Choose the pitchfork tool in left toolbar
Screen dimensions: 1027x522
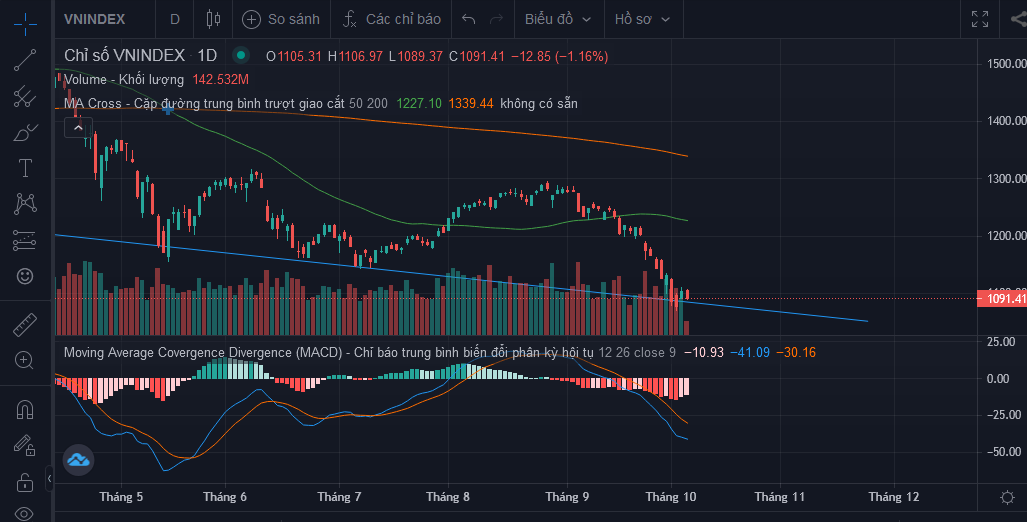point(25,97)
